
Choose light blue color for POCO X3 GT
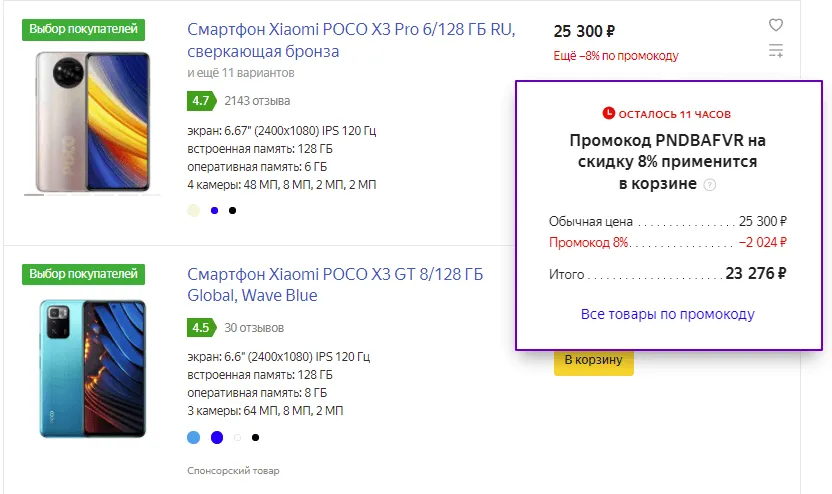[194, 437]
